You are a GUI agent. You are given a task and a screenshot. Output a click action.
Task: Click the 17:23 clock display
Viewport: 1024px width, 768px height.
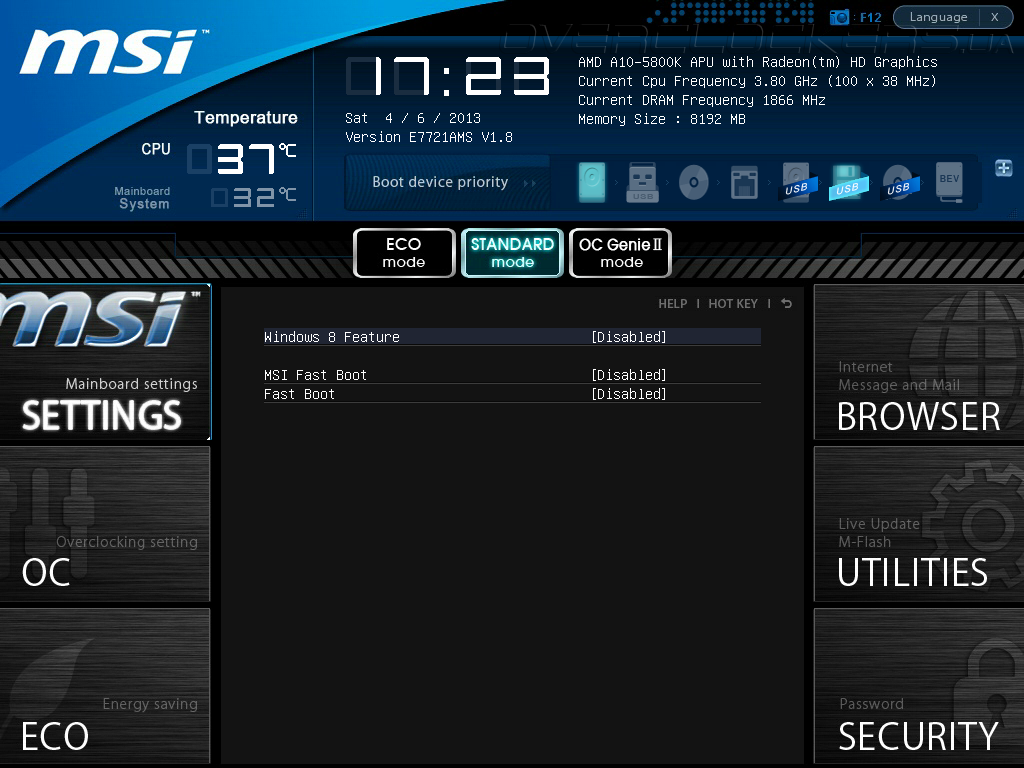click(x=449, y=76)
